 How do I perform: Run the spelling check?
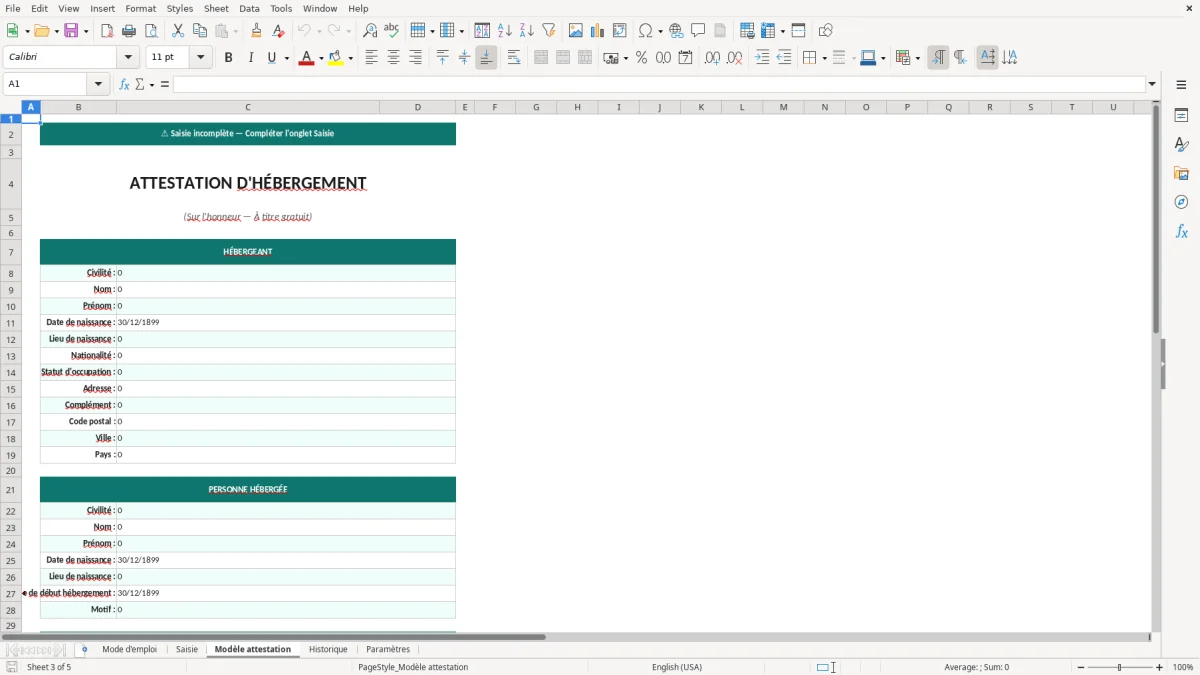coord(392,31)
